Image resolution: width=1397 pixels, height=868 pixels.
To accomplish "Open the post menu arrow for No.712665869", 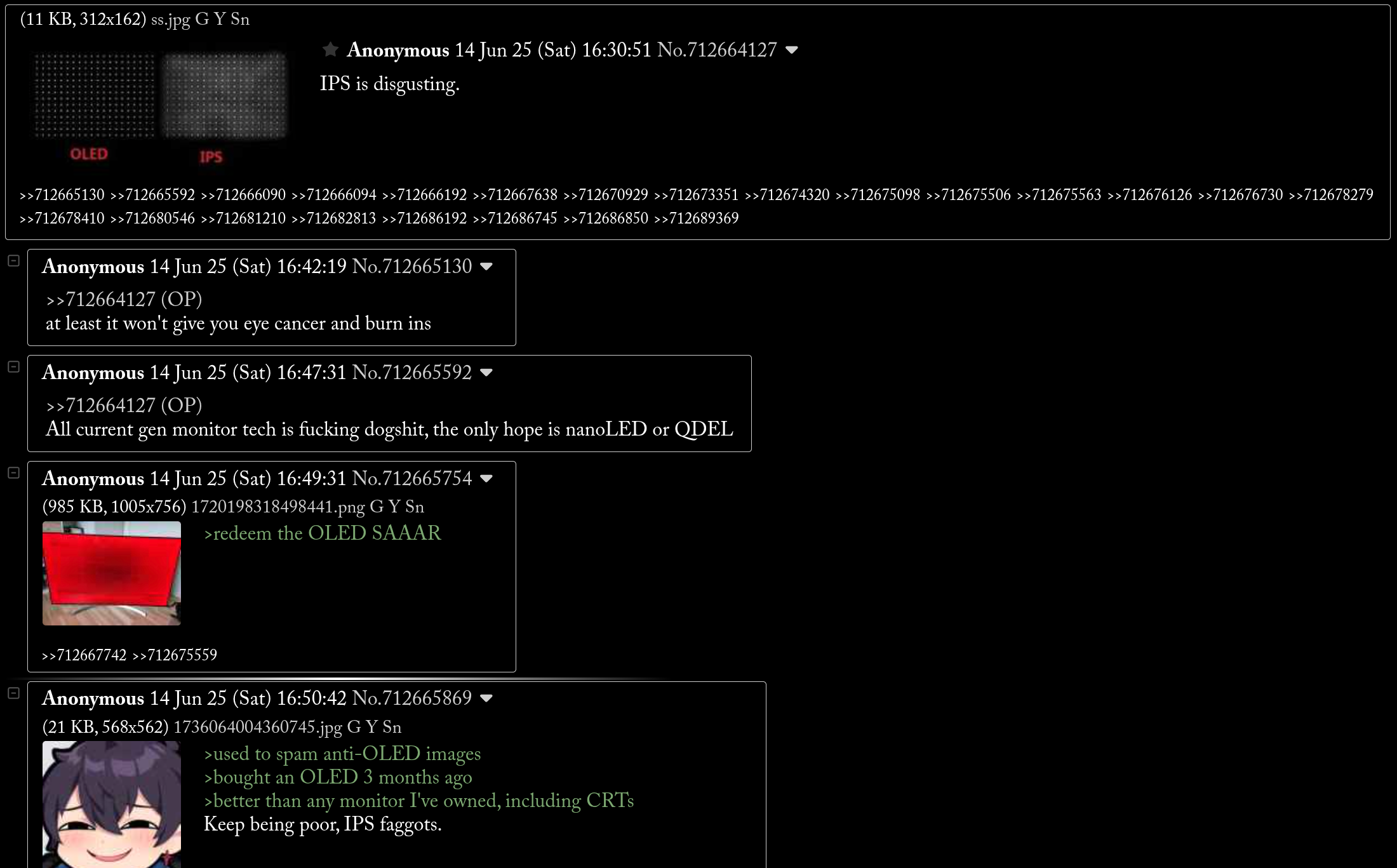I will tap(486, 698).
